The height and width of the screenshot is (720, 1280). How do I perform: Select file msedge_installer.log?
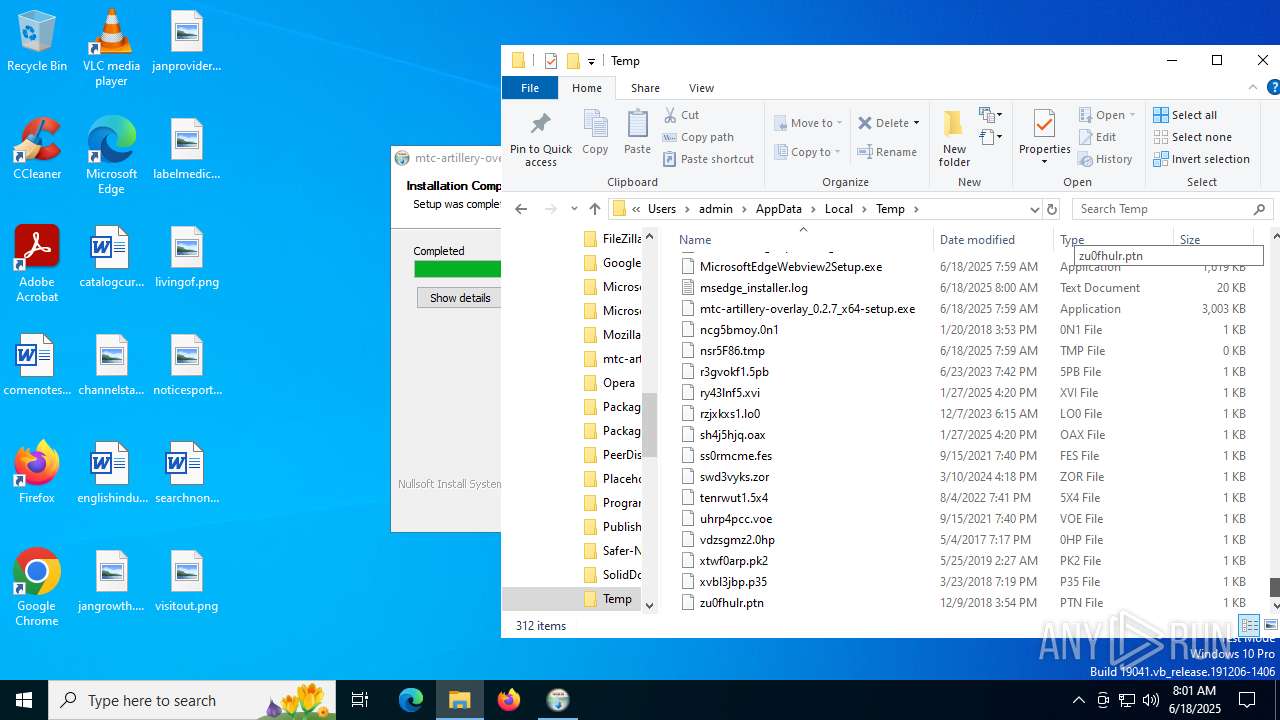[x=753, y=288]
